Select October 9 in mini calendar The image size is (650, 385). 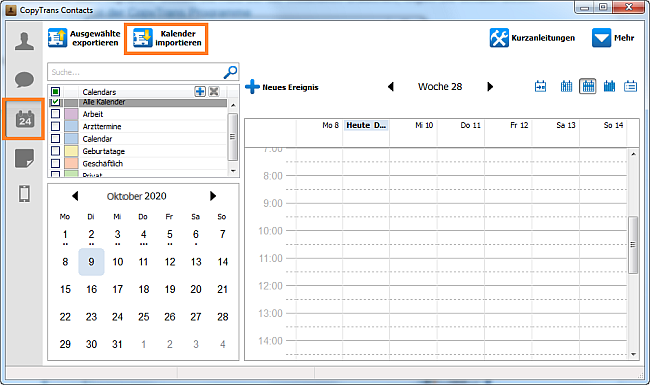(91, 262)
